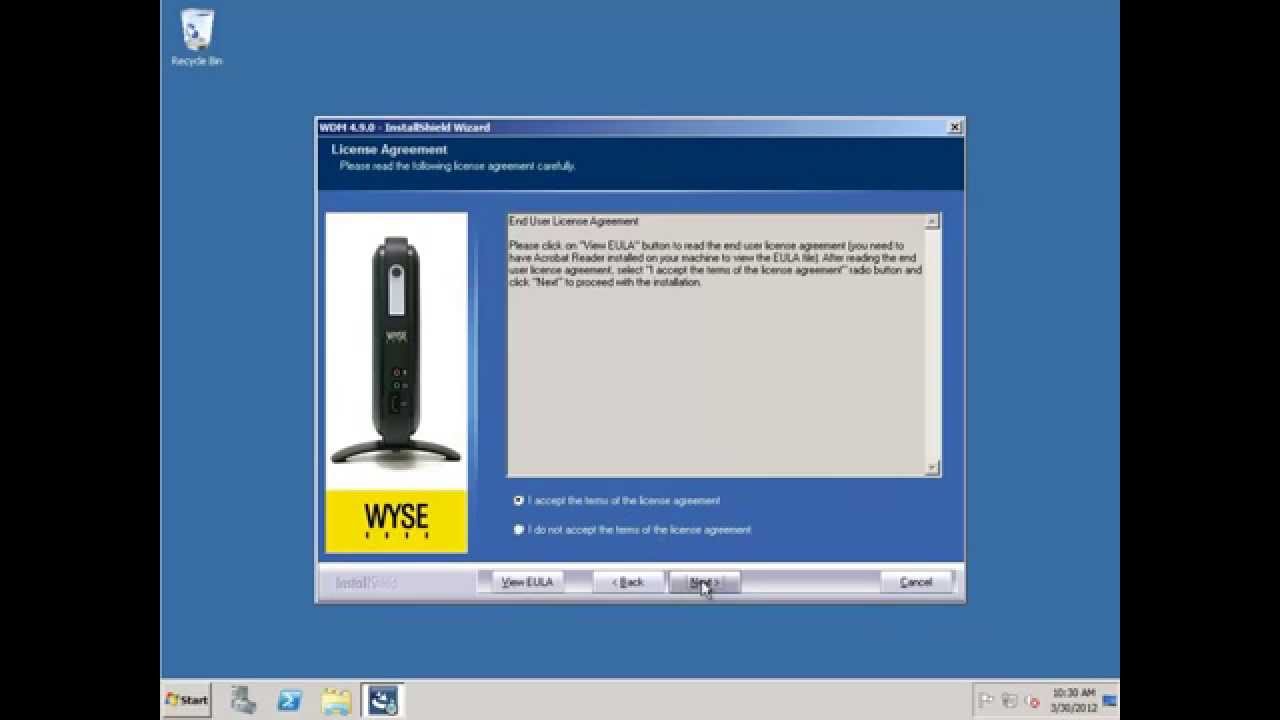This screenshot has width=1280, height=720.
Task: Click the license text scrollbar down arrow
Action: (932, 467)
